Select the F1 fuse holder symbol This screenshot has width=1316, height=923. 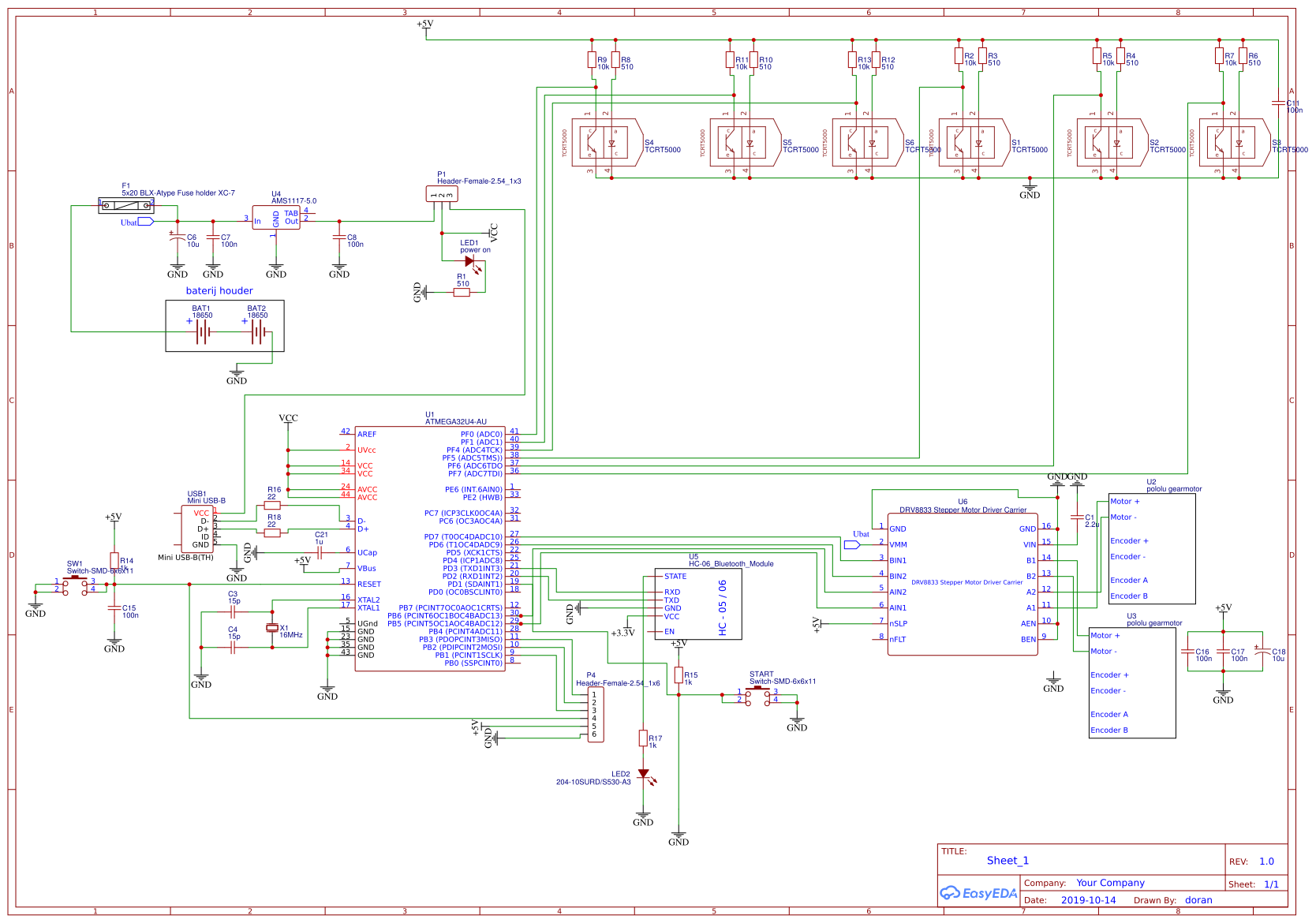tap(127, 204)
